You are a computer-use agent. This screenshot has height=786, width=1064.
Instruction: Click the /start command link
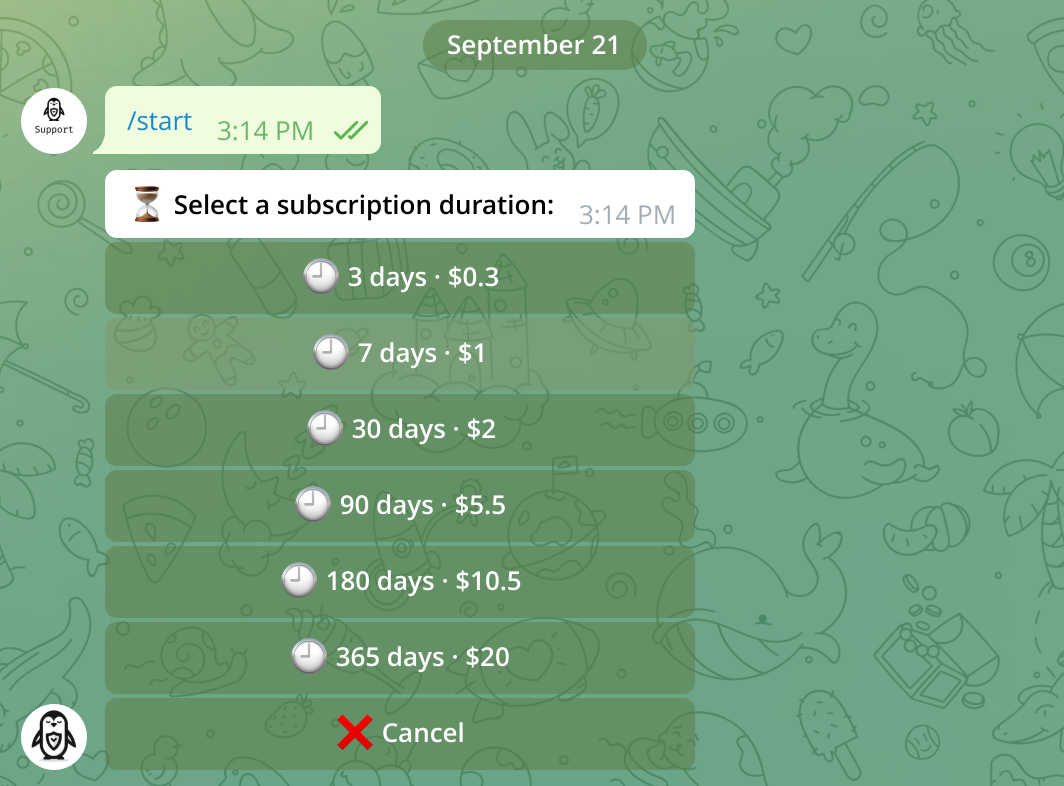coord(159,121)
